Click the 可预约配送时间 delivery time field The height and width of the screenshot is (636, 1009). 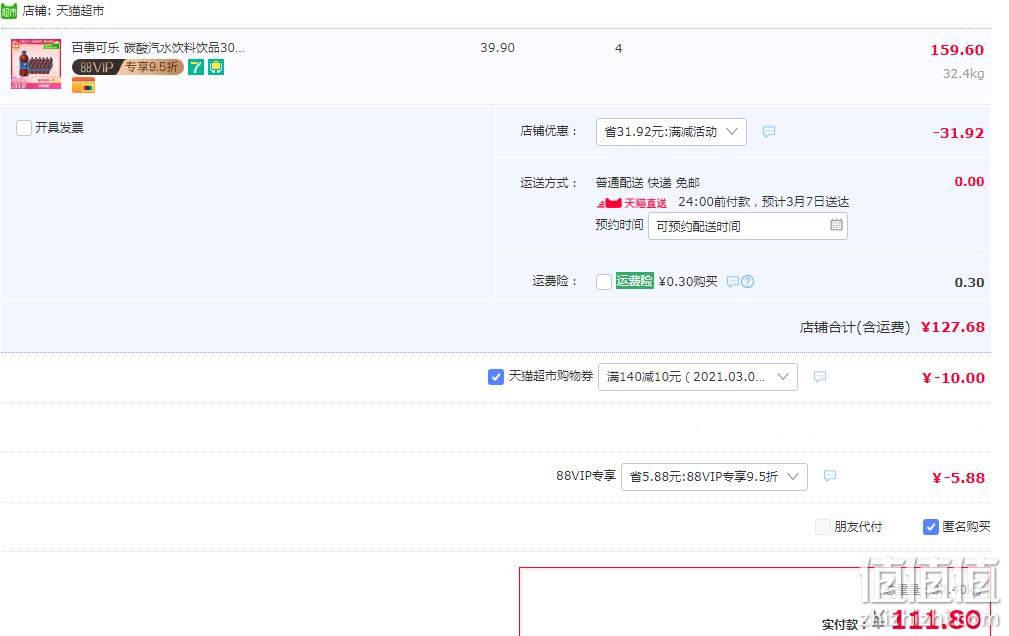click(x=748, y=226)
